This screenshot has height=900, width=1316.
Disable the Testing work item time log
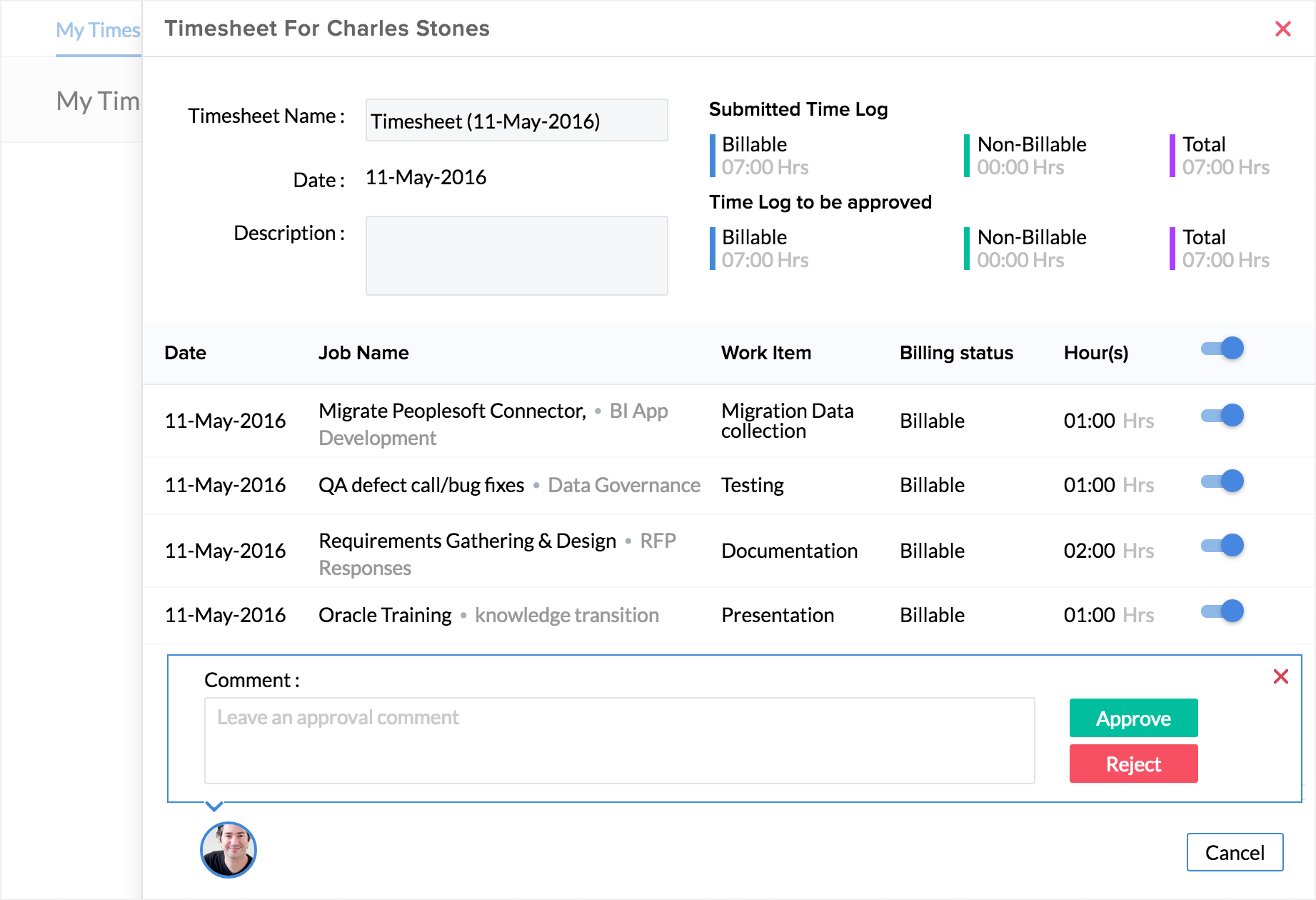(1222, 481)
